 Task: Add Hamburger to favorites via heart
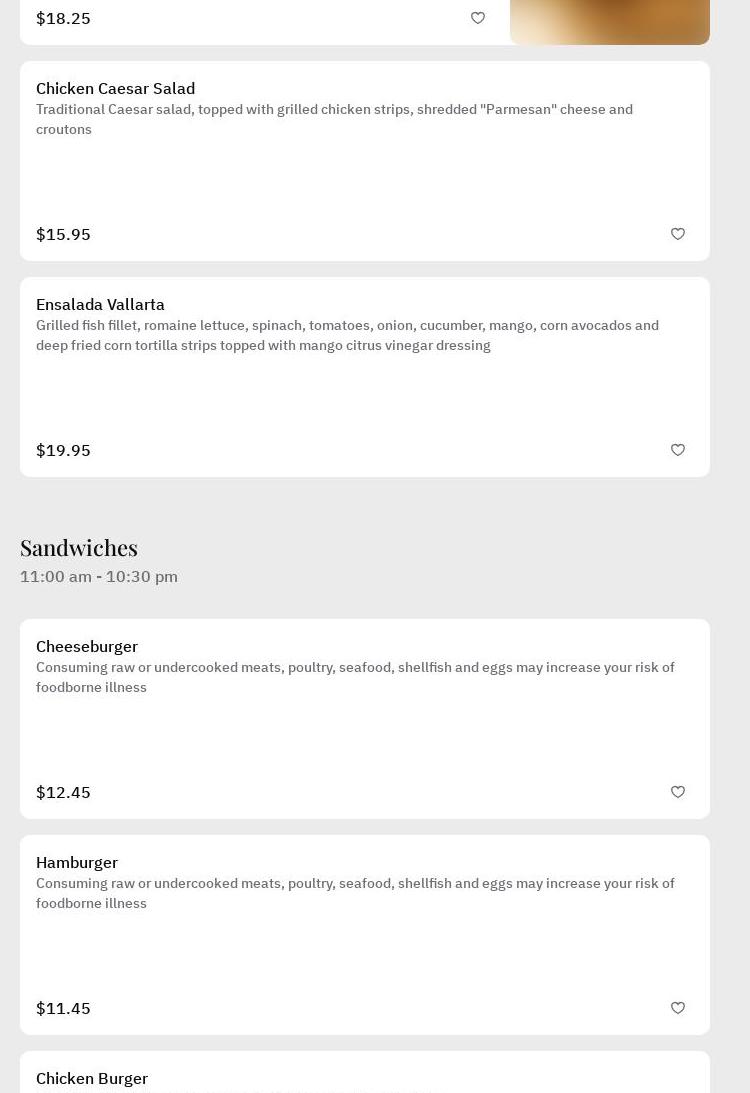point(678,1008)
